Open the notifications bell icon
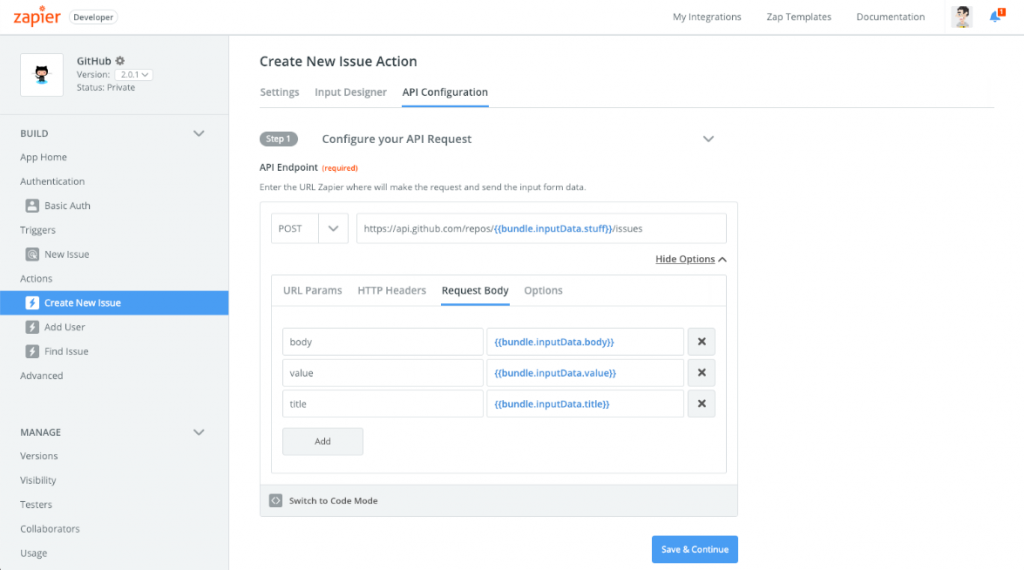 click(x=996, y=16)
